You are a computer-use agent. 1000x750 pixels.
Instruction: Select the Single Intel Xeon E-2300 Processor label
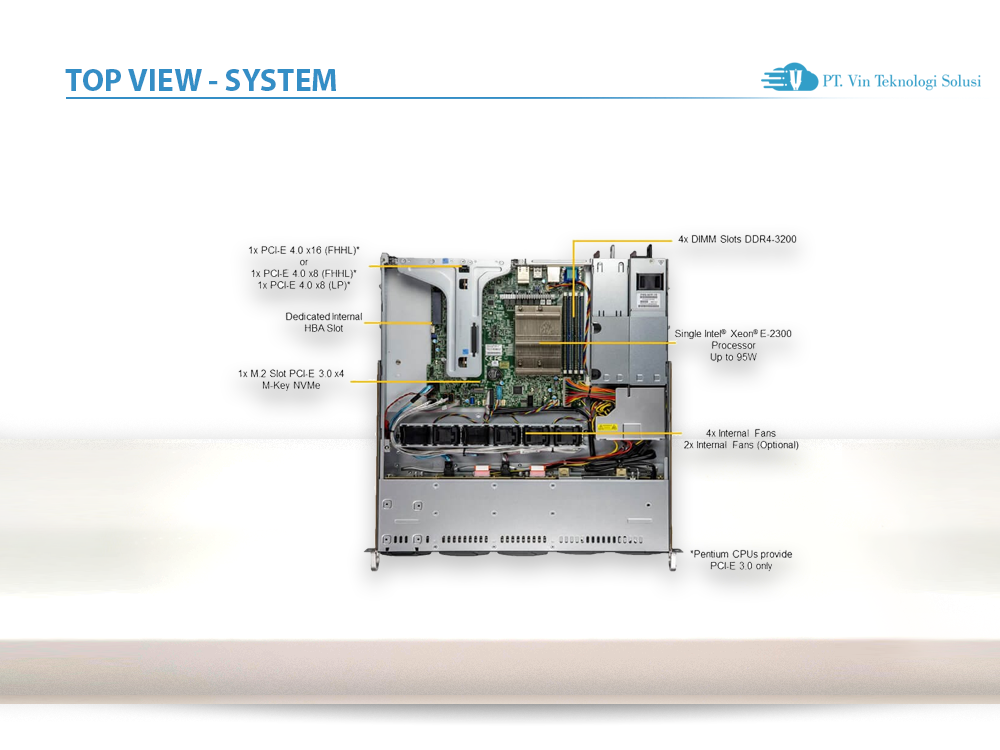[733, 339]
